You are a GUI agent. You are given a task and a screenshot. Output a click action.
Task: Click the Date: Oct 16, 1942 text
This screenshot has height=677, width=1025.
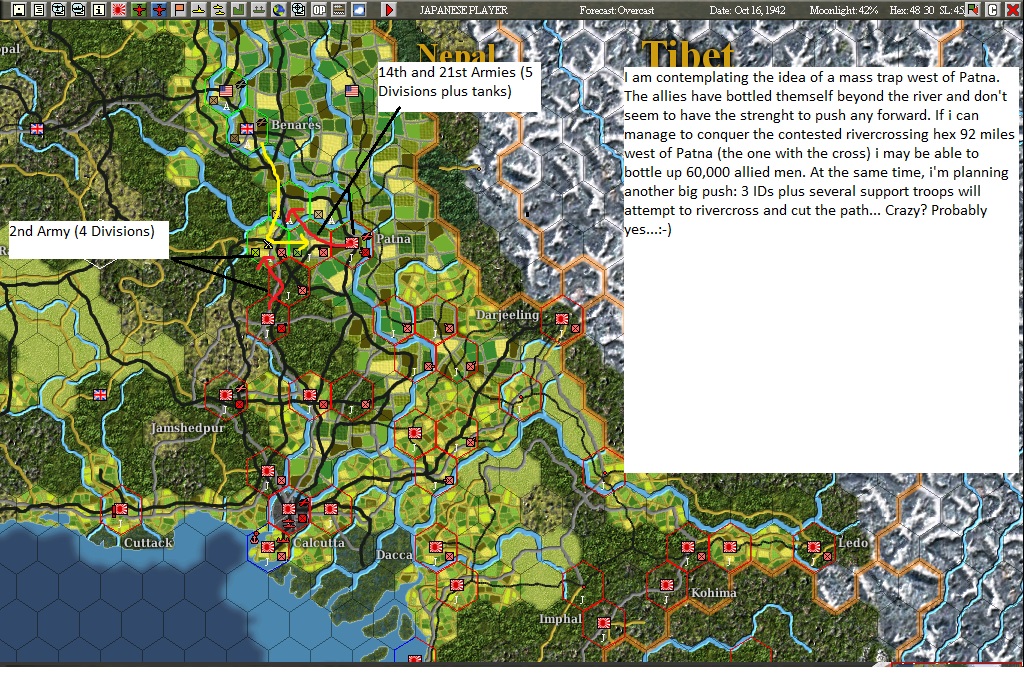point(748,10)
